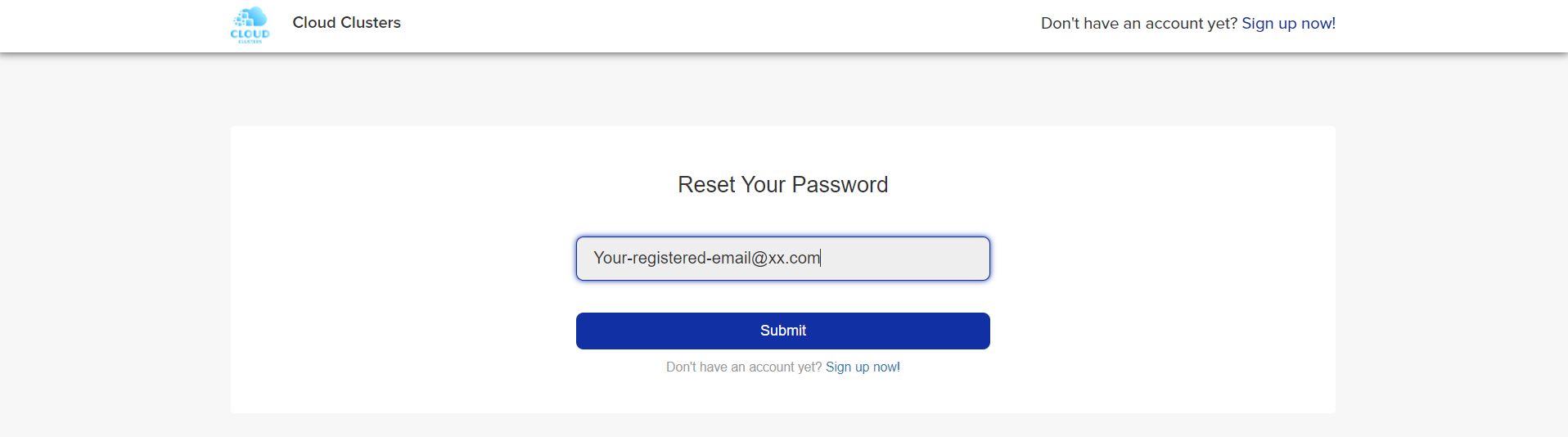
Task: Open "Sign up now!" link in header
Action: pyautogui.click(x=1288, y=24)
